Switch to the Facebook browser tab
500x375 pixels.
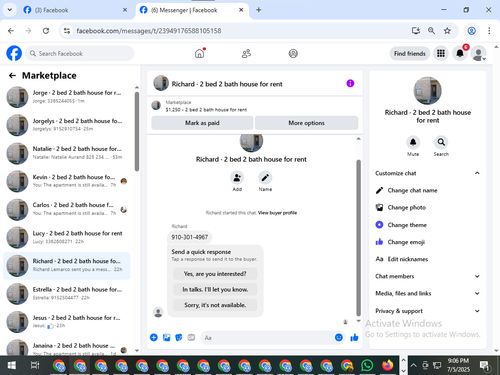coord(75,10)
